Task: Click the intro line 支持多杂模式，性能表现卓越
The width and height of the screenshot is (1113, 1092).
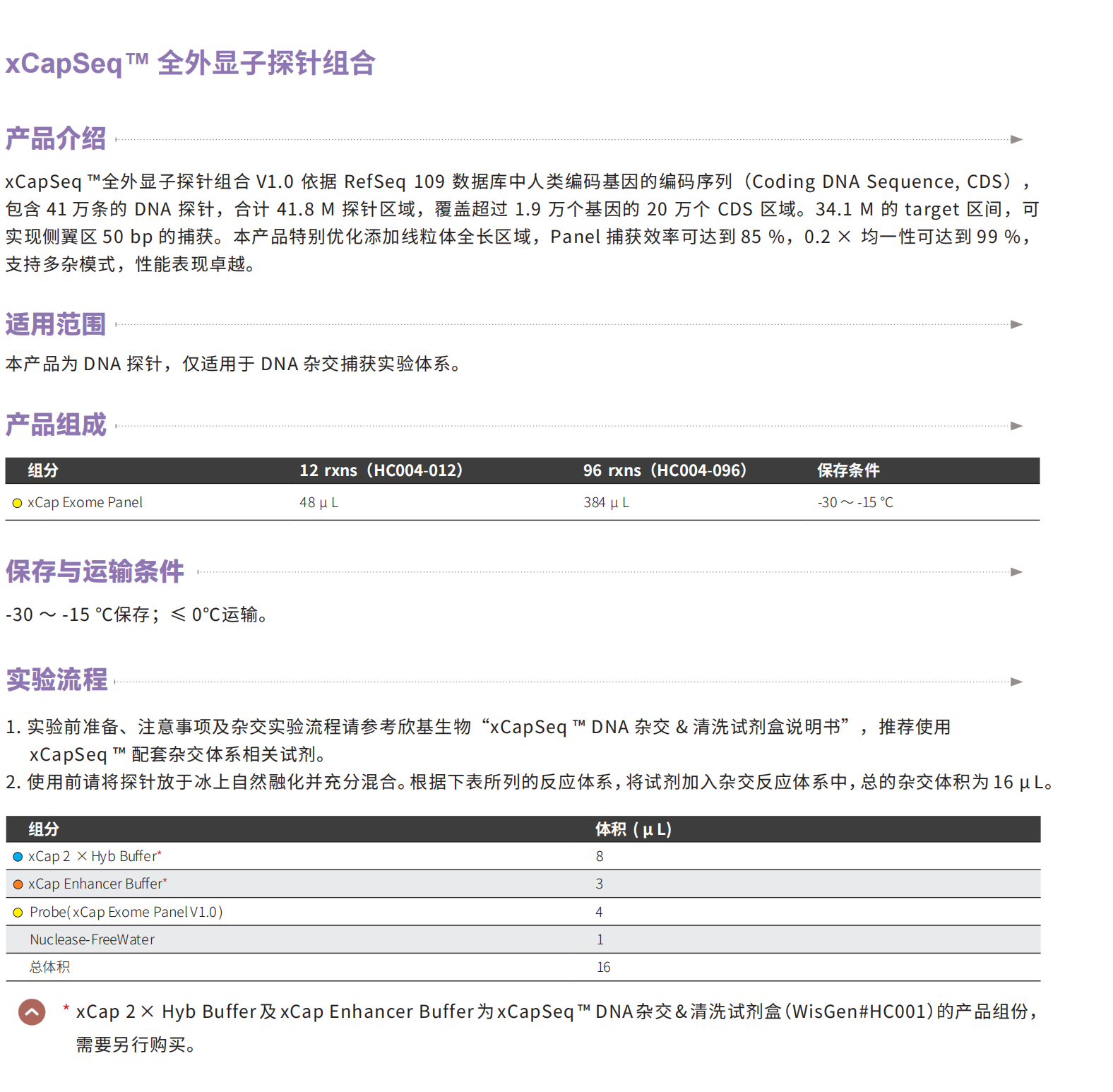Action: point(130,264)
